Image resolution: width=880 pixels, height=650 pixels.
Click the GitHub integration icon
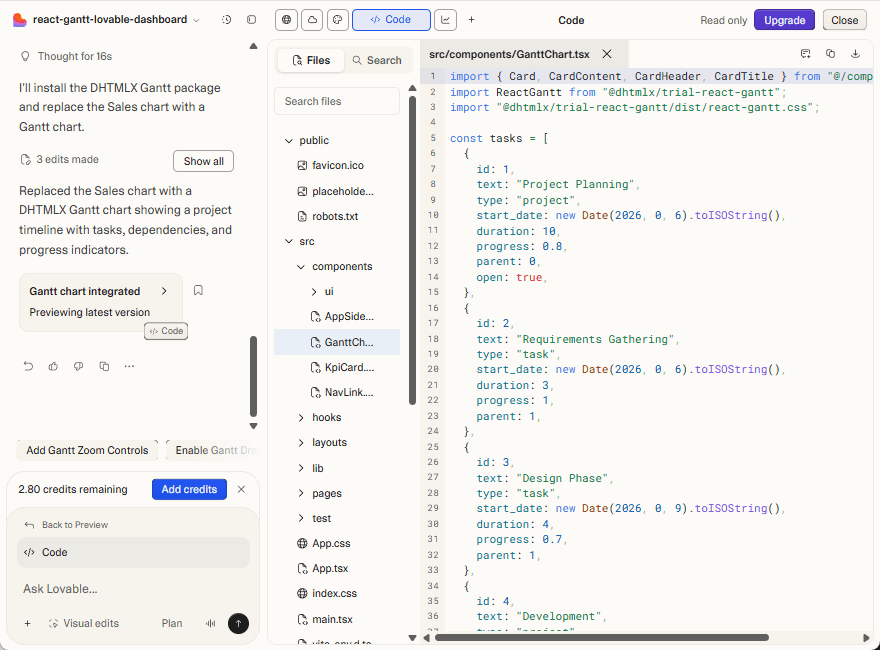(x=337, y=20)
